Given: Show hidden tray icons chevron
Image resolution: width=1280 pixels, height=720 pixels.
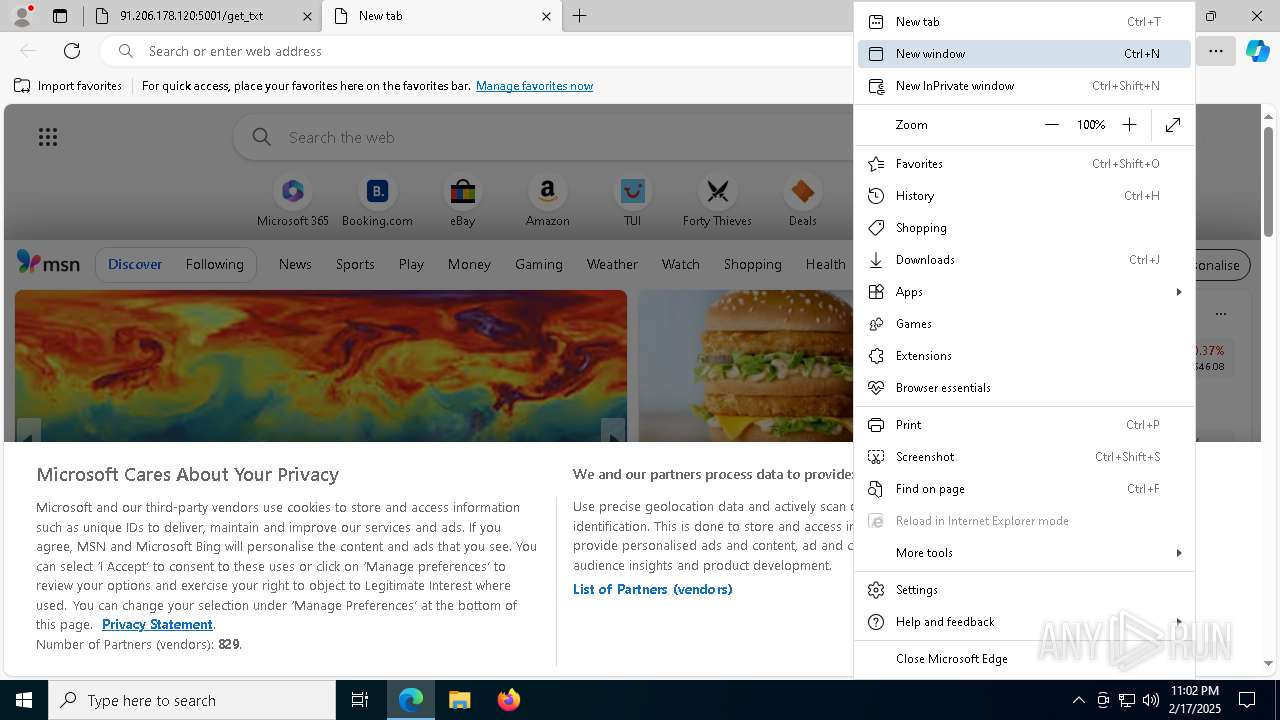Looking at the screenshot, I should point(1078,700).
